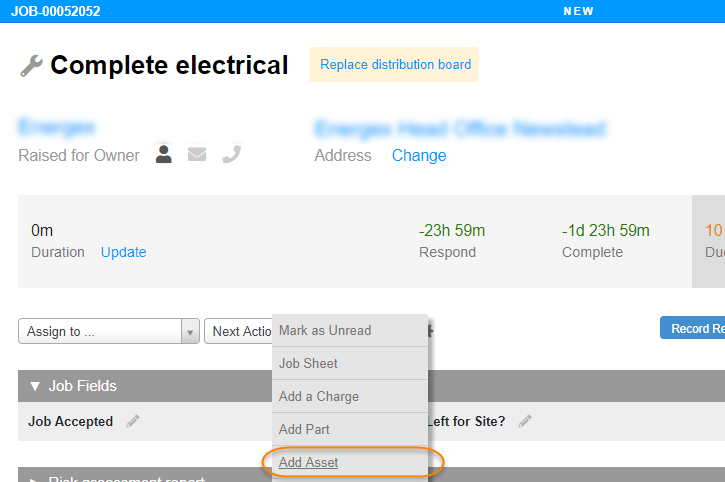The image size is (725, 482).
Task: Collapse the Job Fields section
Action: pyautogui.click(x=35, y=386)
